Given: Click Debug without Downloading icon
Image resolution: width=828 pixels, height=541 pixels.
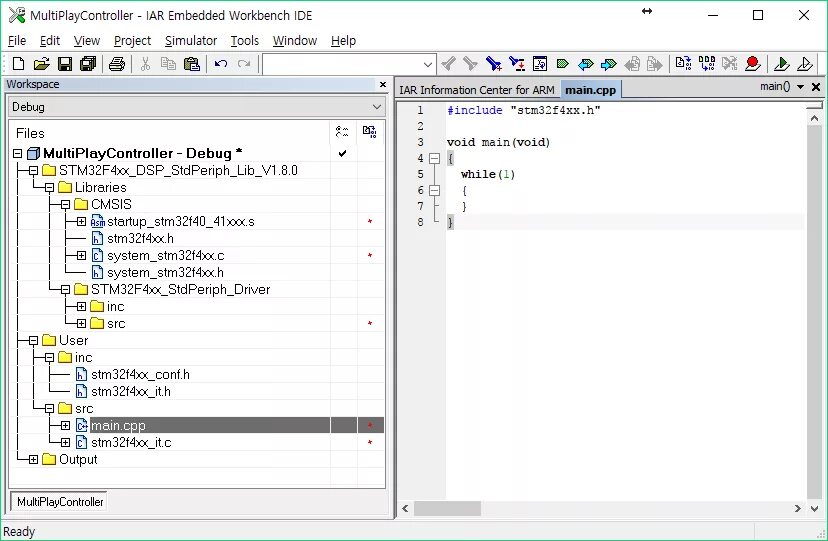Looking at the screenshot, I should (805, 64).
